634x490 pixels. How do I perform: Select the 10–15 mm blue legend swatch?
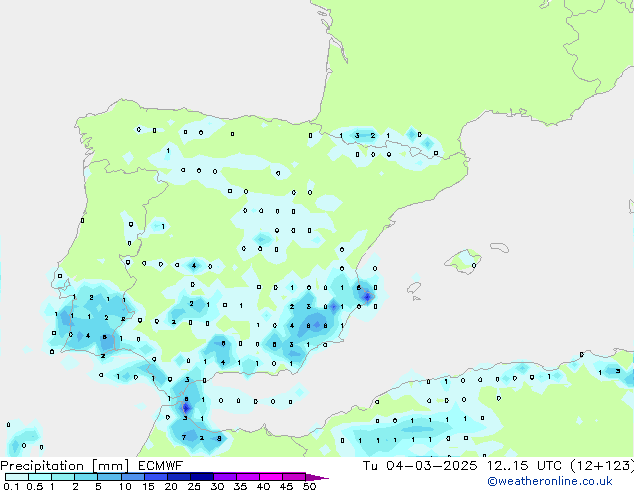point(132,477)
